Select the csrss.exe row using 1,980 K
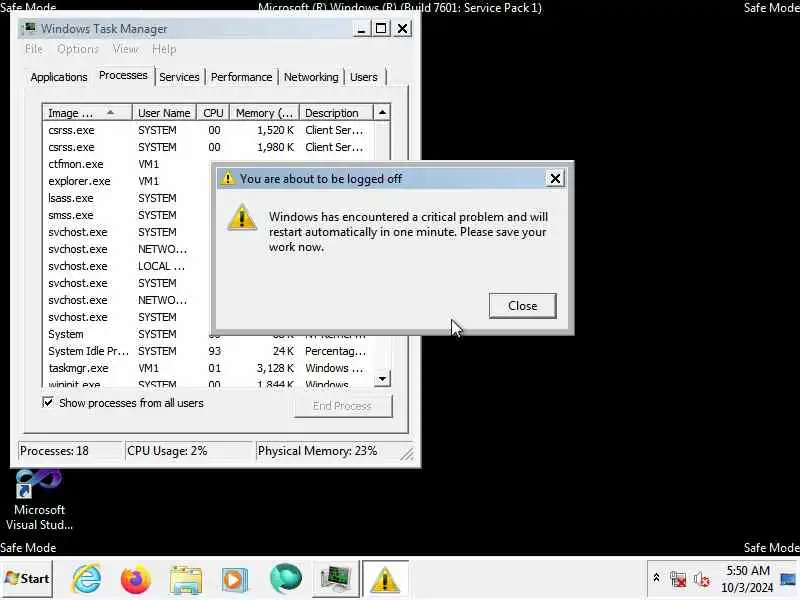The width and height of the screenshot is (800, 600). [209, 147]
